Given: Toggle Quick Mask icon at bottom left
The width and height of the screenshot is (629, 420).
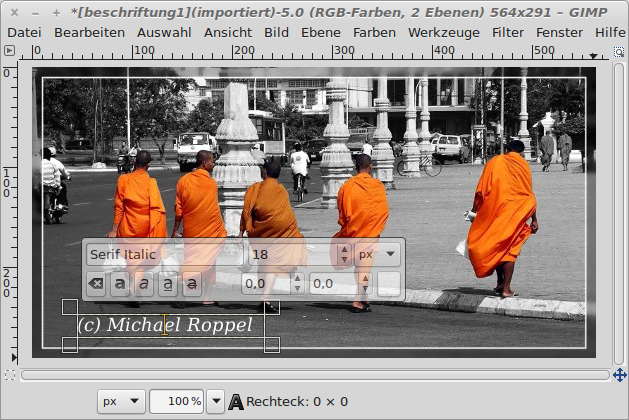Looking at the screenshot, I should [9, 375].
